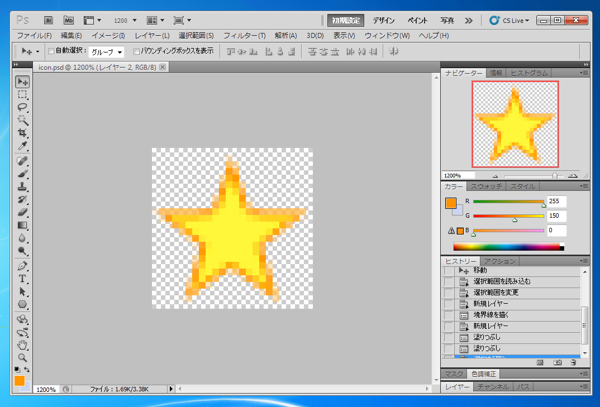Viewport: 600px width, 407px height.
Task: Toggle バウンディングボックスを表示 checkbox
Action: (137, 52)
